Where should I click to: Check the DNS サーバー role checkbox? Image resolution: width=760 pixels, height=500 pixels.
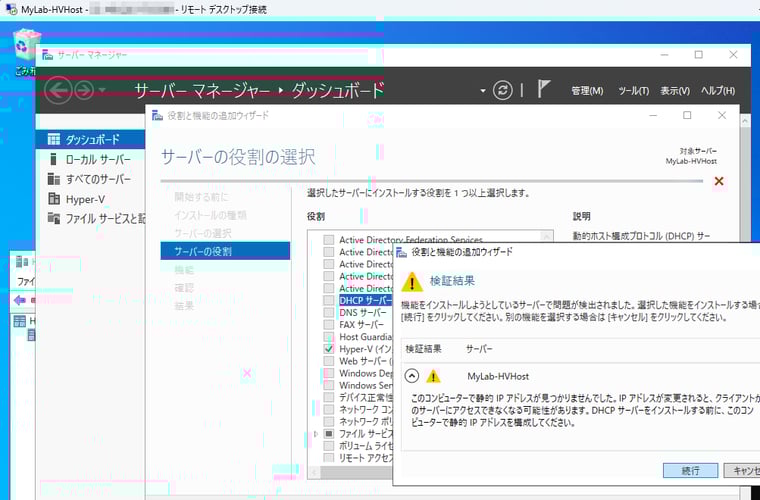[x=329, y=312]
